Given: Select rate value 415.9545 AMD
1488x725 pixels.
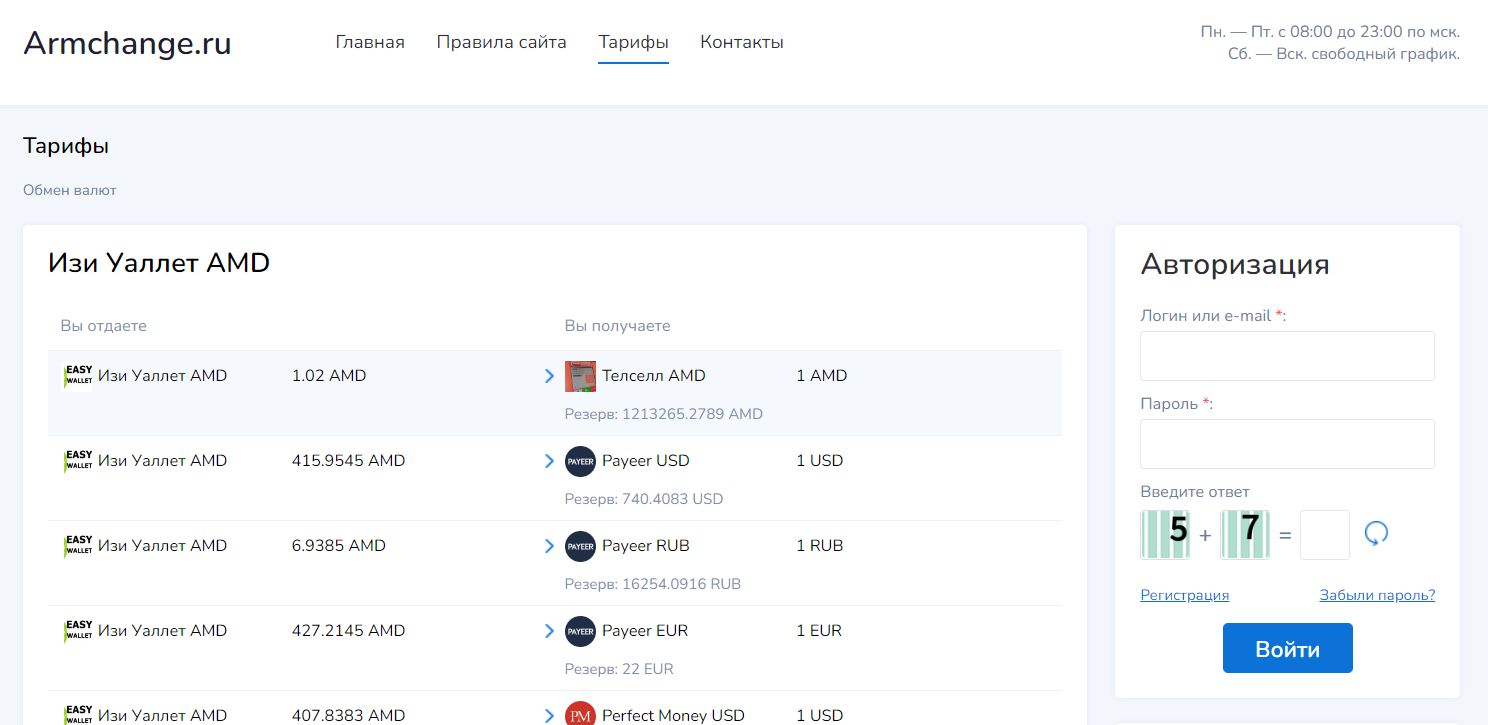Looking at the screenshot, I should (348, 461).
